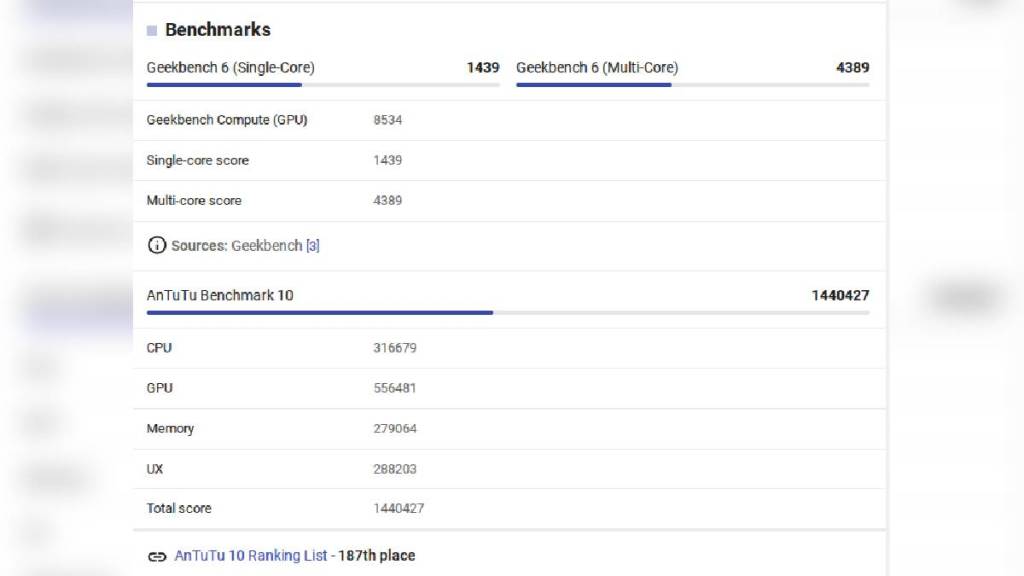This screenshot has width=1024, height=576.
Task: Open the [3] source reference link
Action: tap(313, 245)
